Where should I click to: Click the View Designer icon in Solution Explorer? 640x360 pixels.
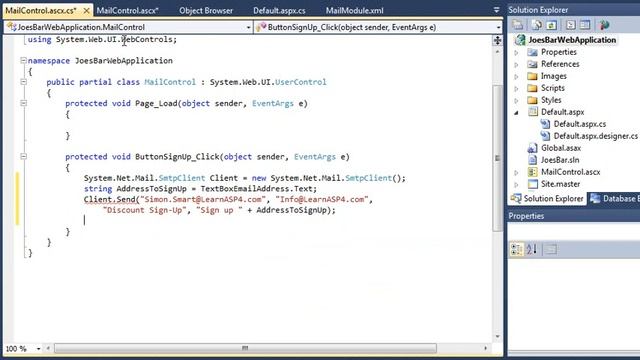click(585, 25)
